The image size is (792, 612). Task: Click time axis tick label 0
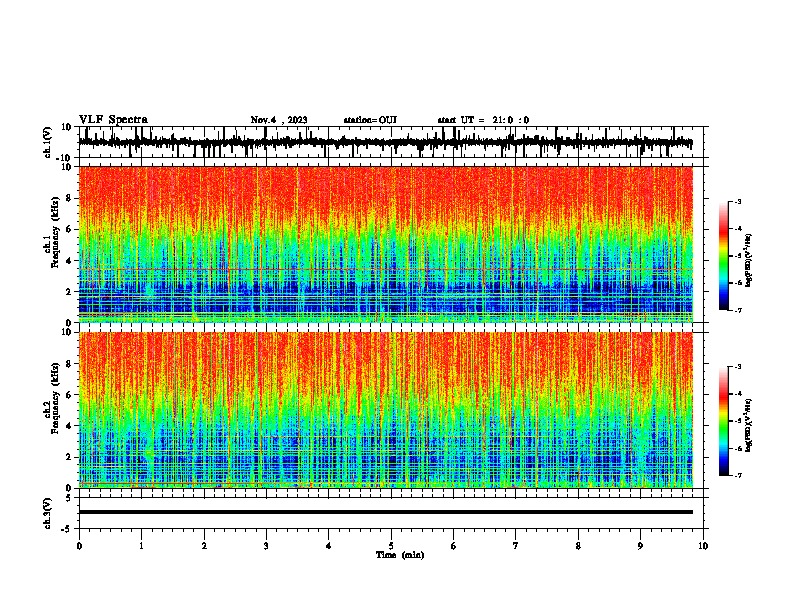79,546
